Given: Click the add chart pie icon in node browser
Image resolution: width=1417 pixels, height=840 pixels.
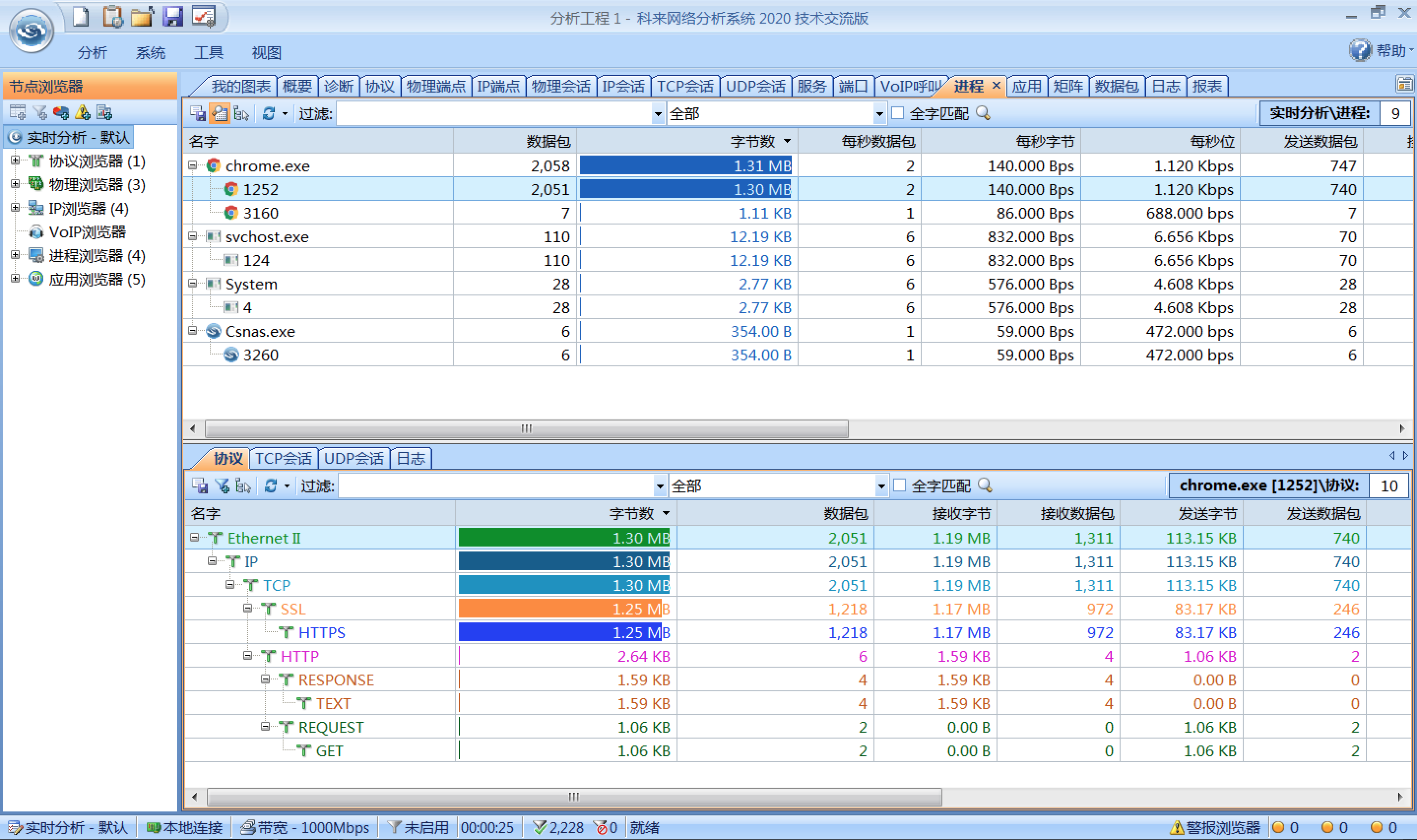Looking at the screenshot, I should [x=61, y=113].
